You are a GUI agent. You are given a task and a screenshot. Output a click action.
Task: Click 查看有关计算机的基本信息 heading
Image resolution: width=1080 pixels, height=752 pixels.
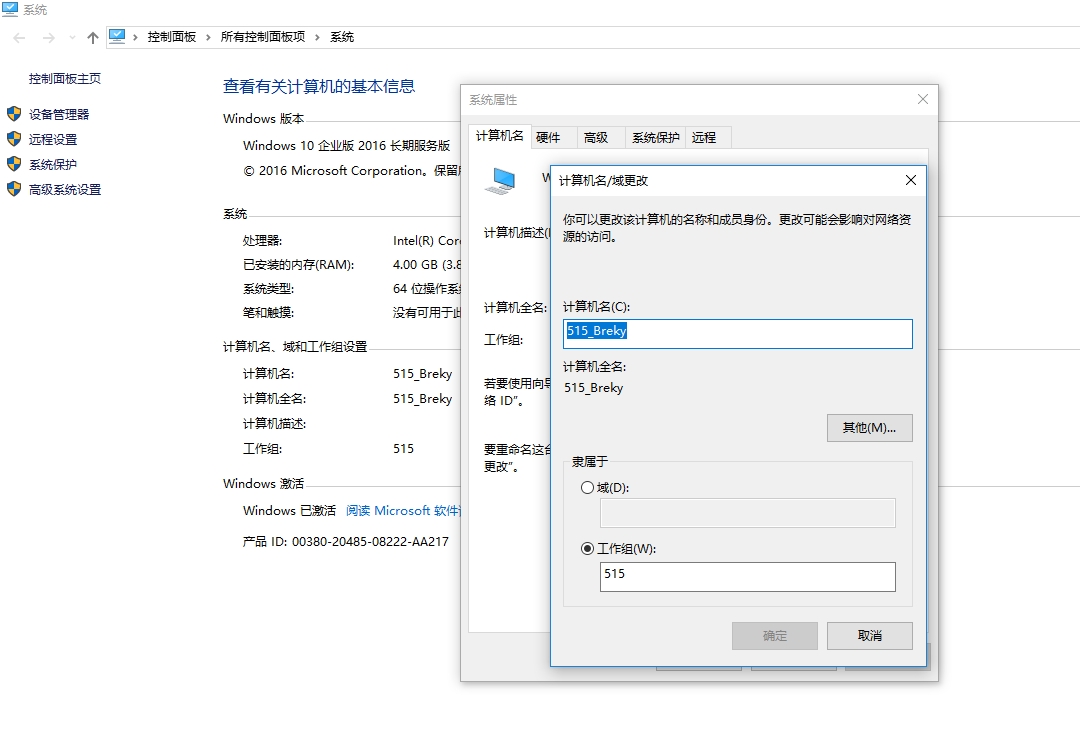pos(319,86)
